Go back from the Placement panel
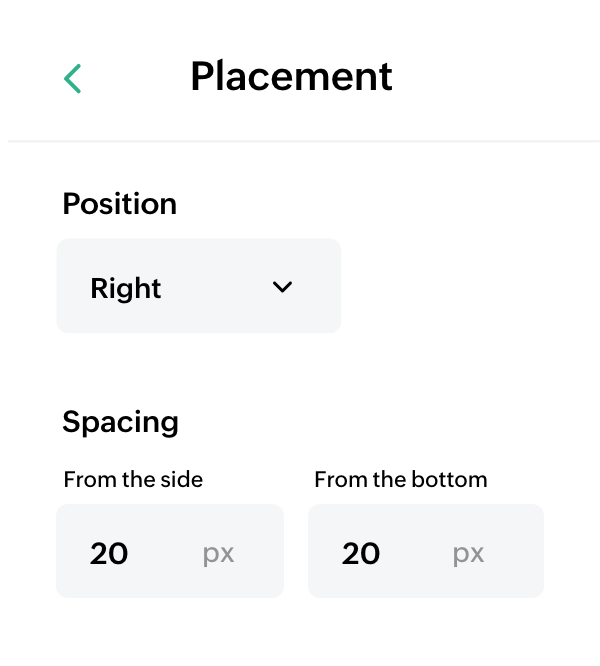 click(72, 78)
